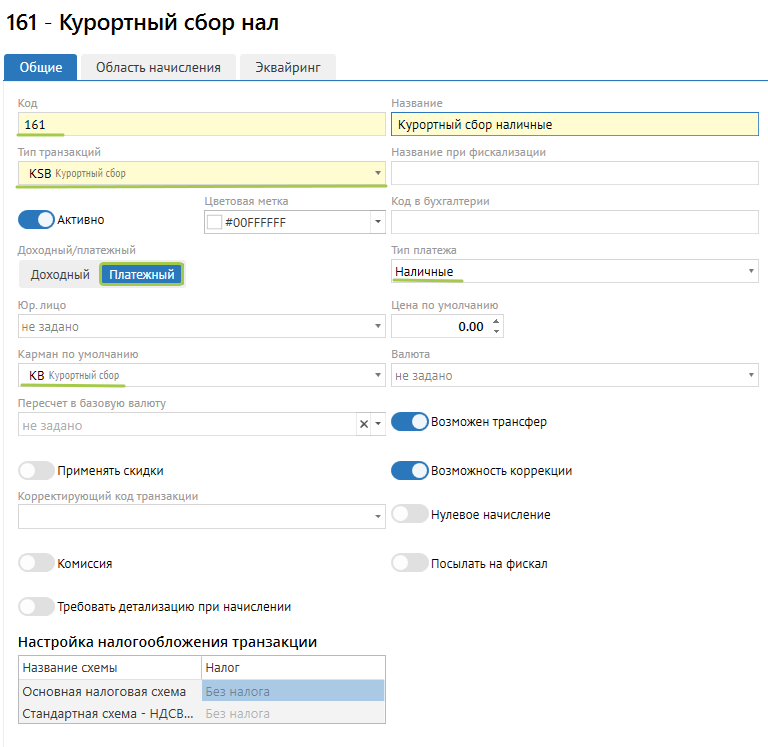This screenshot has height=747, width=768.
Task: Click the Цветовая метка color swatch
Action: (214, 222)
